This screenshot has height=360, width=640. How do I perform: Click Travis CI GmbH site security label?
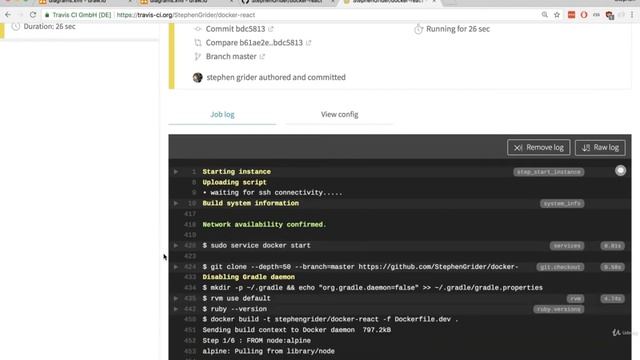pos(78,15)
